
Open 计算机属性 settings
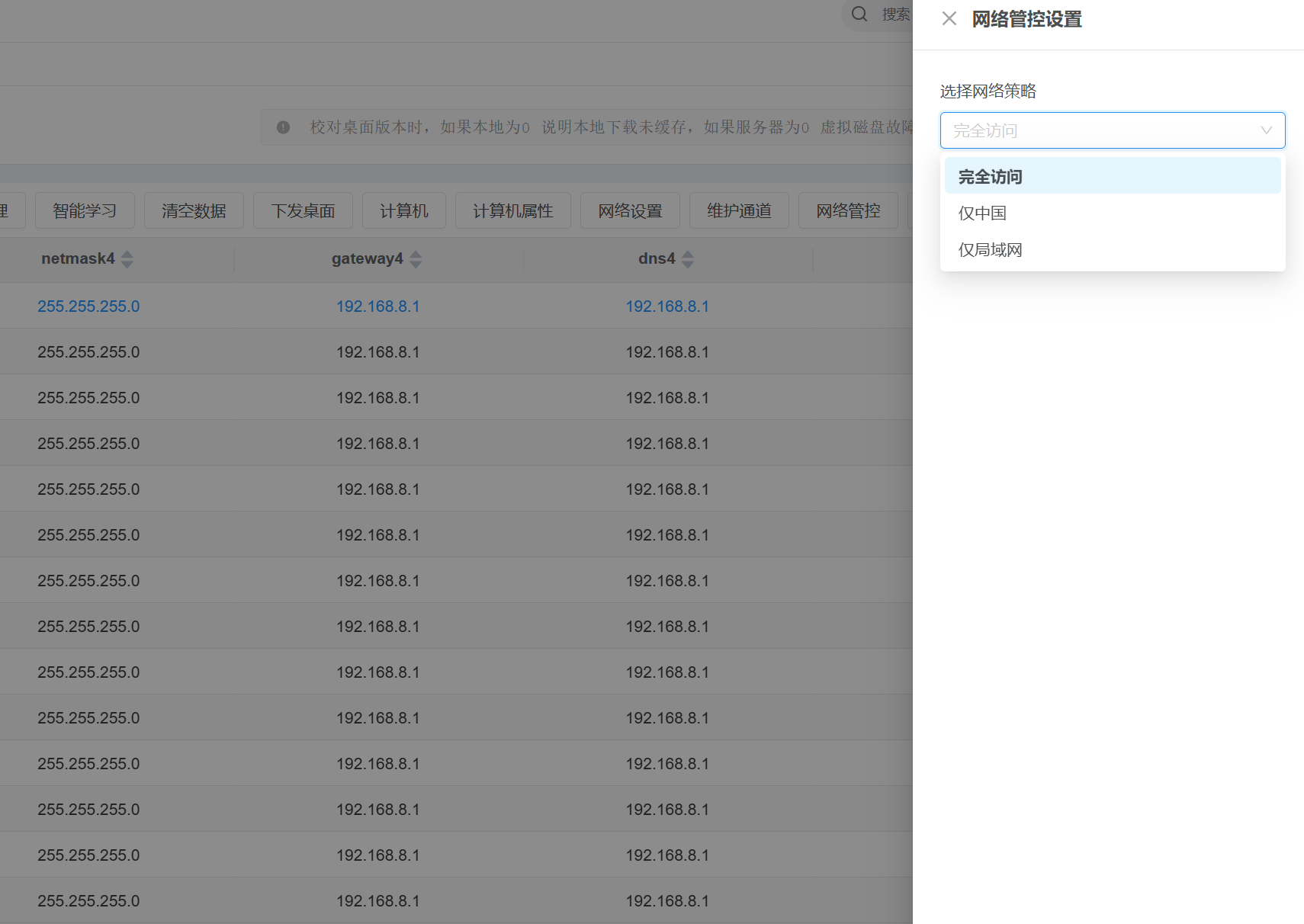(512, 211)
